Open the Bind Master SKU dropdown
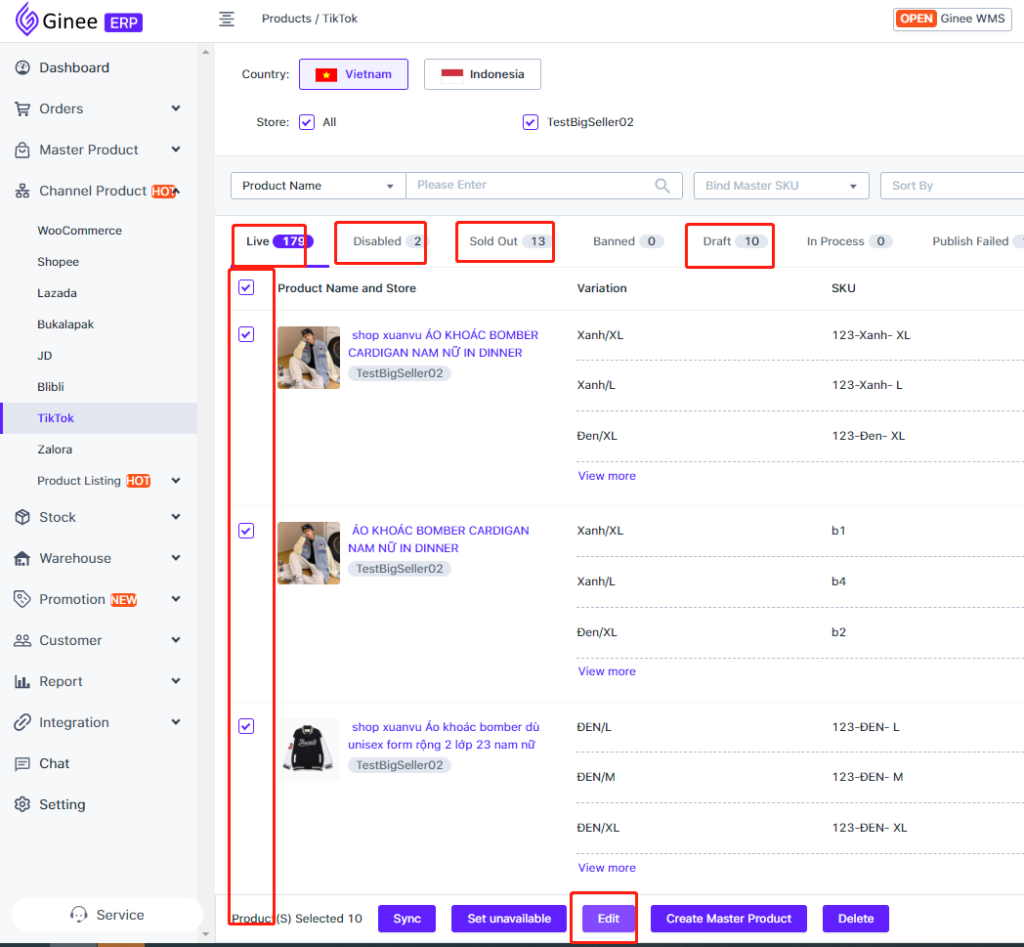The image size is (1024, 947). tap(781, 185)
